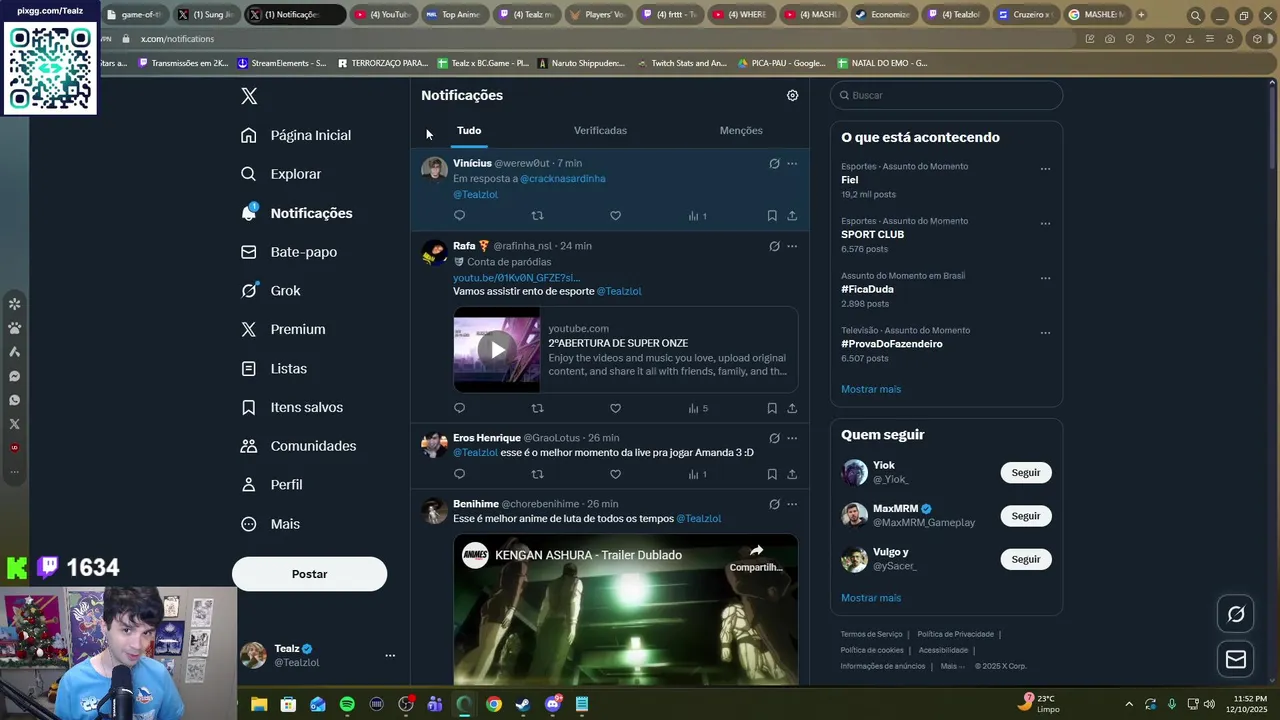
Task: Play the Super Onze video thumbnail
Action: tap(497, 349)
